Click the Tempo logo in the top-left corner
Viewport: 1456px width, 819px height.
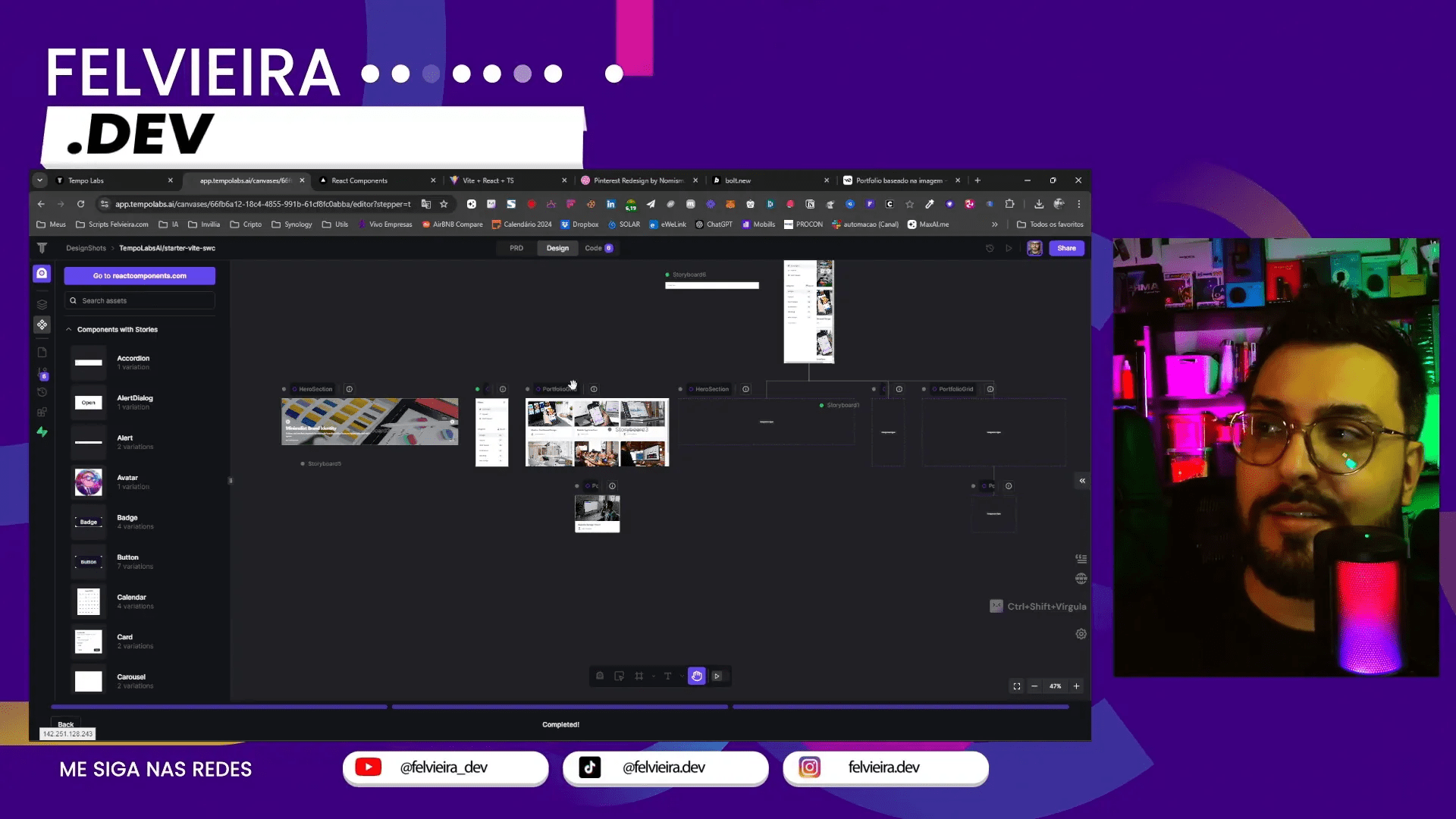[x=42, y=248]
